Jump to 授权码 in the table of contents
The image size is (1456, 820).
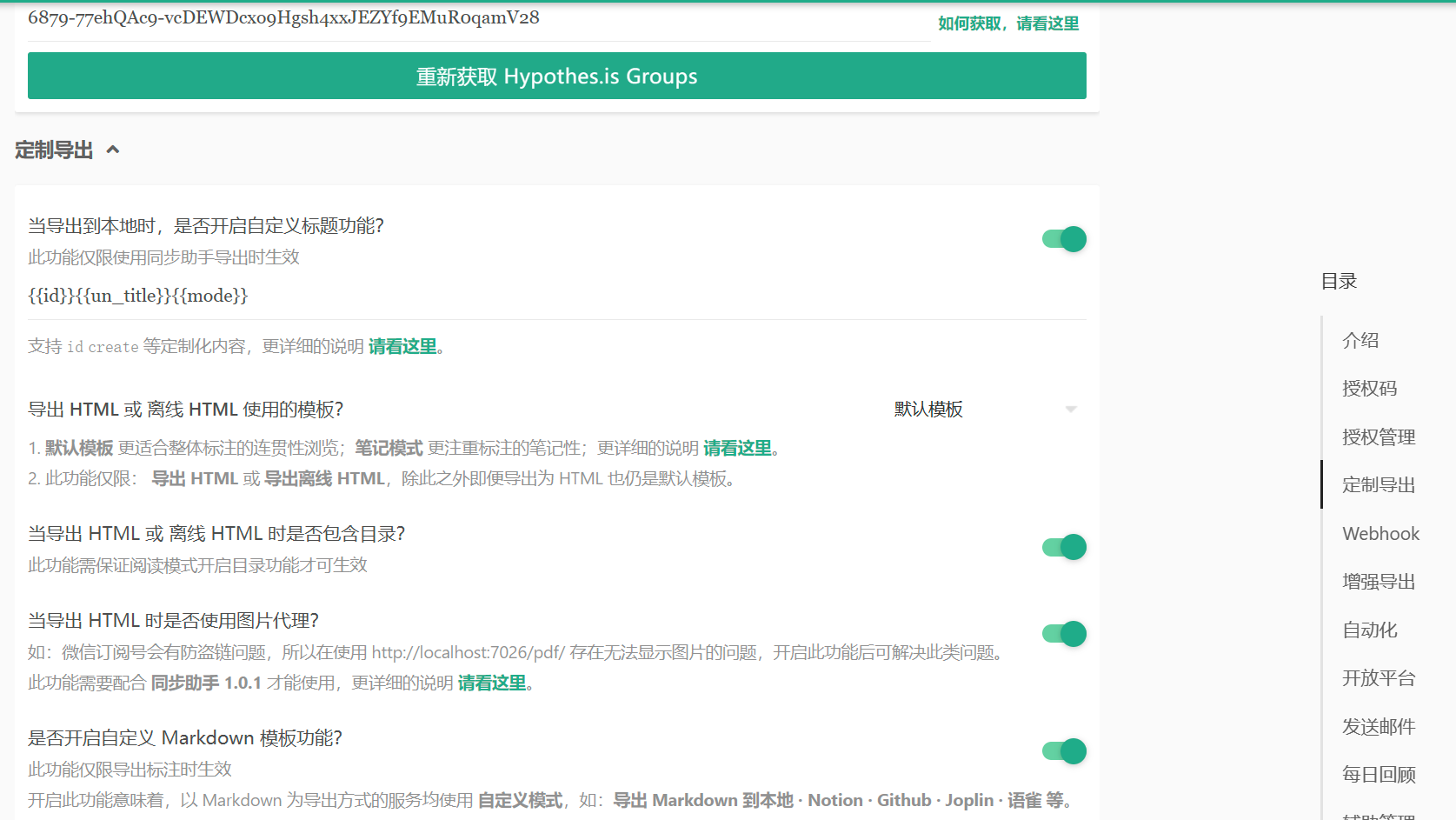(1369, 389)
